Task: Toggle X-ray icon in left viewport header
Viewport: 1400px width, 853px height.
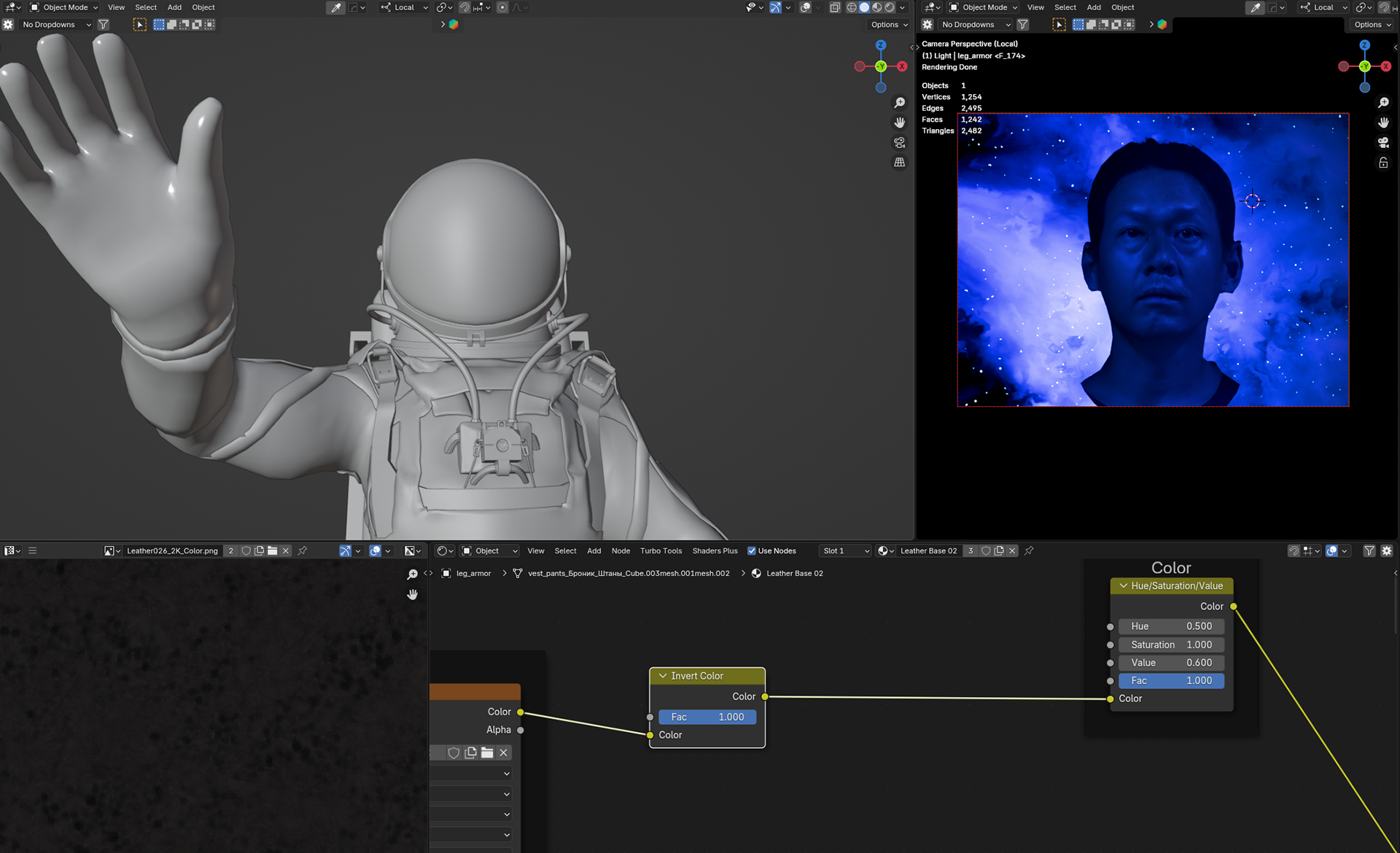Action: coord(835,7)
